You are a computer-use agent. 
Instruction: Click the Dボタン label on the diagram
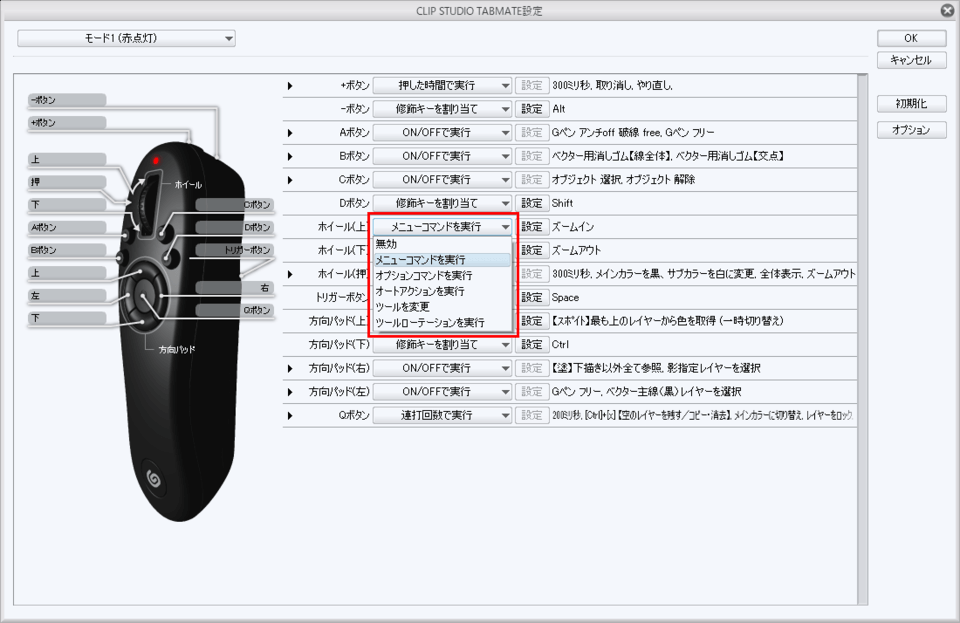coord(234,227)
